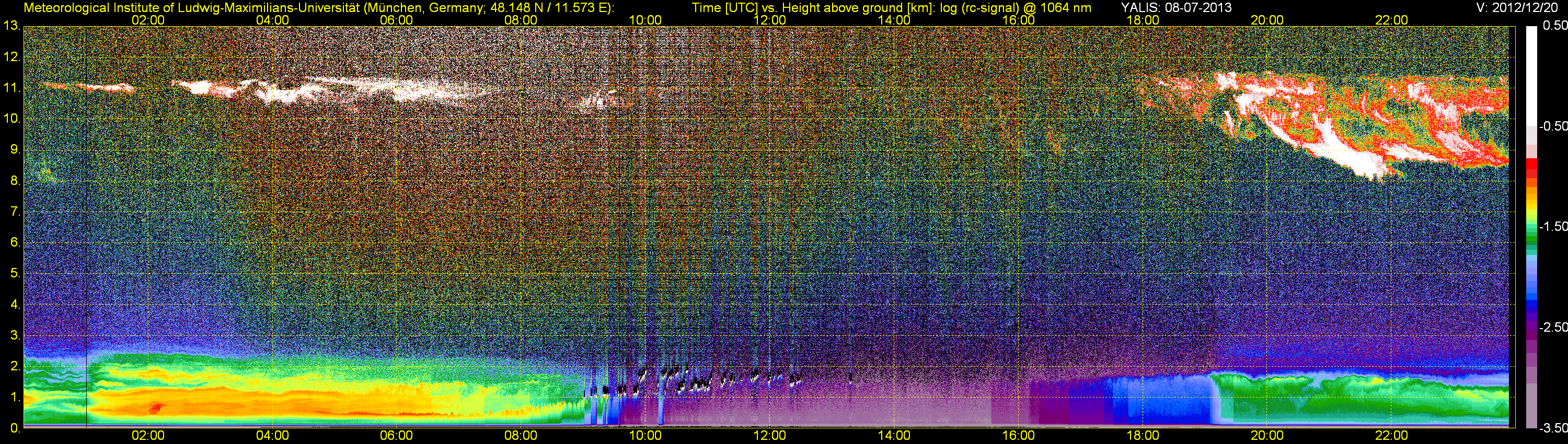Click the 0 km height axis label

[15, 428]
